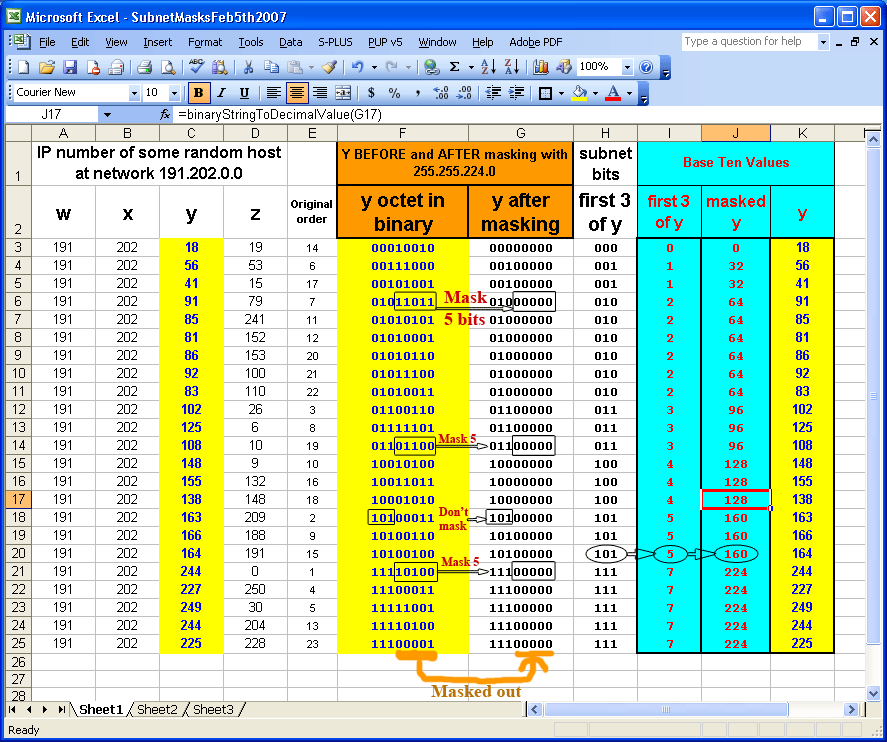Screen dimensions: 887x742
Task: Sort data ascending with Sort A-Z icon
Action: point(488,66)
